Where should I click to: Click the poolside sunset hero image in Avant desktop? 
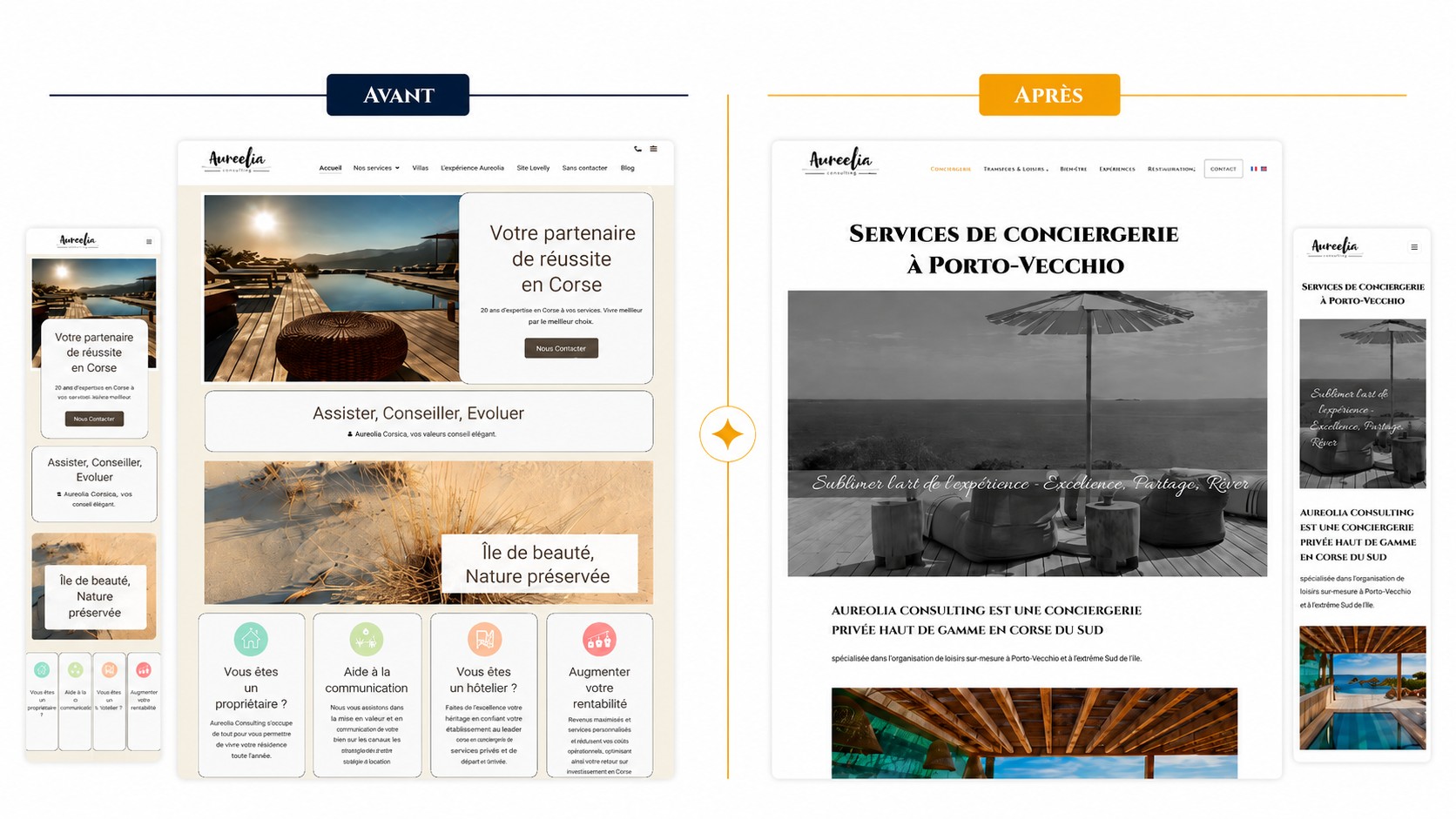click(331, 288)
